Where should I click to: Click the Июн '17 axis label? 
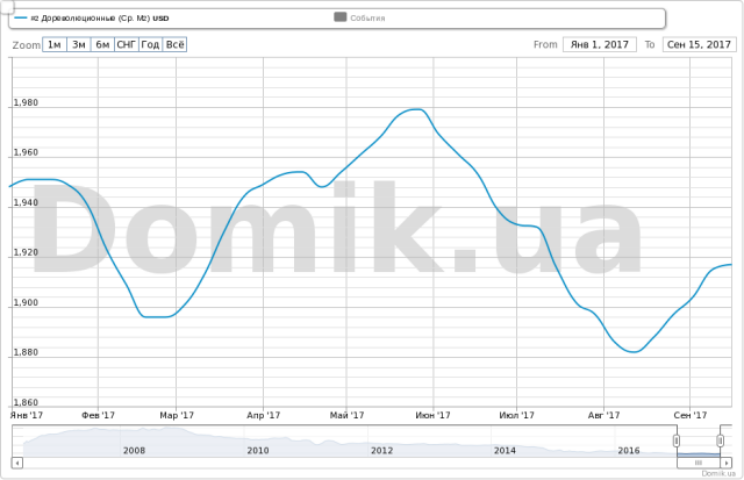(x=433, y=415)
